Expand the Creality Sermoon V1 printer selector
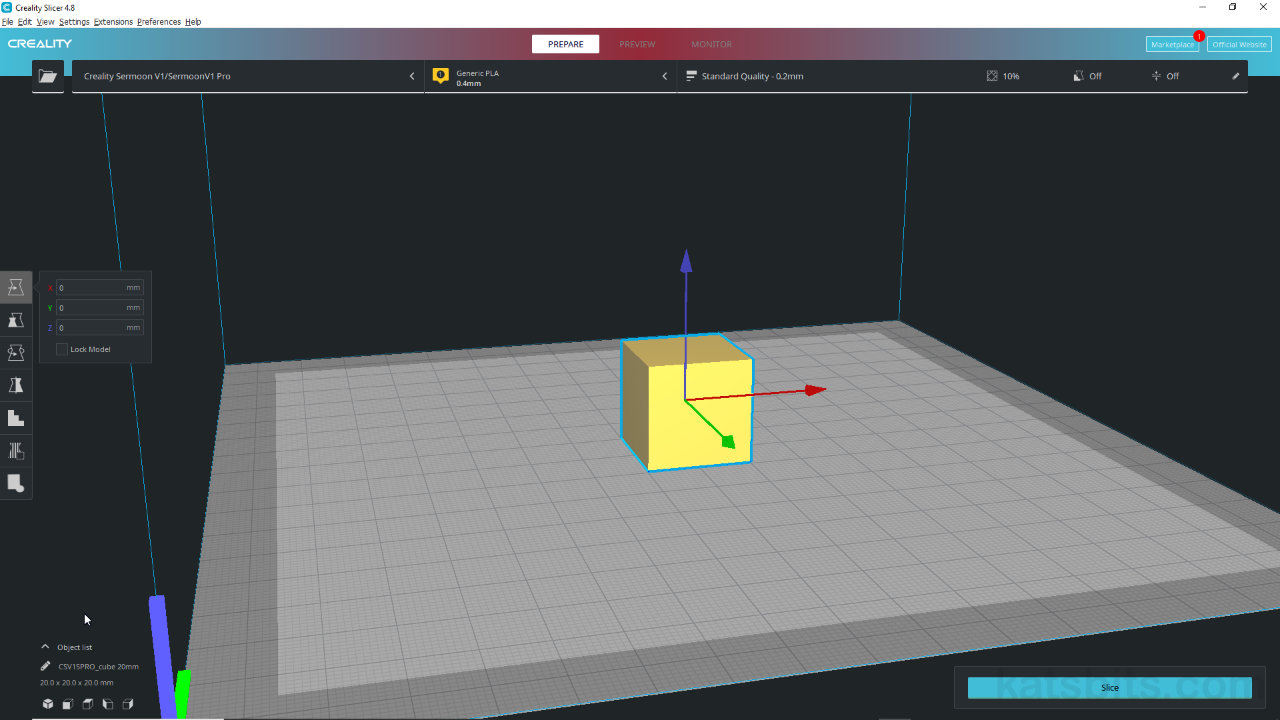1280x720 pixels. pos(247,76)
